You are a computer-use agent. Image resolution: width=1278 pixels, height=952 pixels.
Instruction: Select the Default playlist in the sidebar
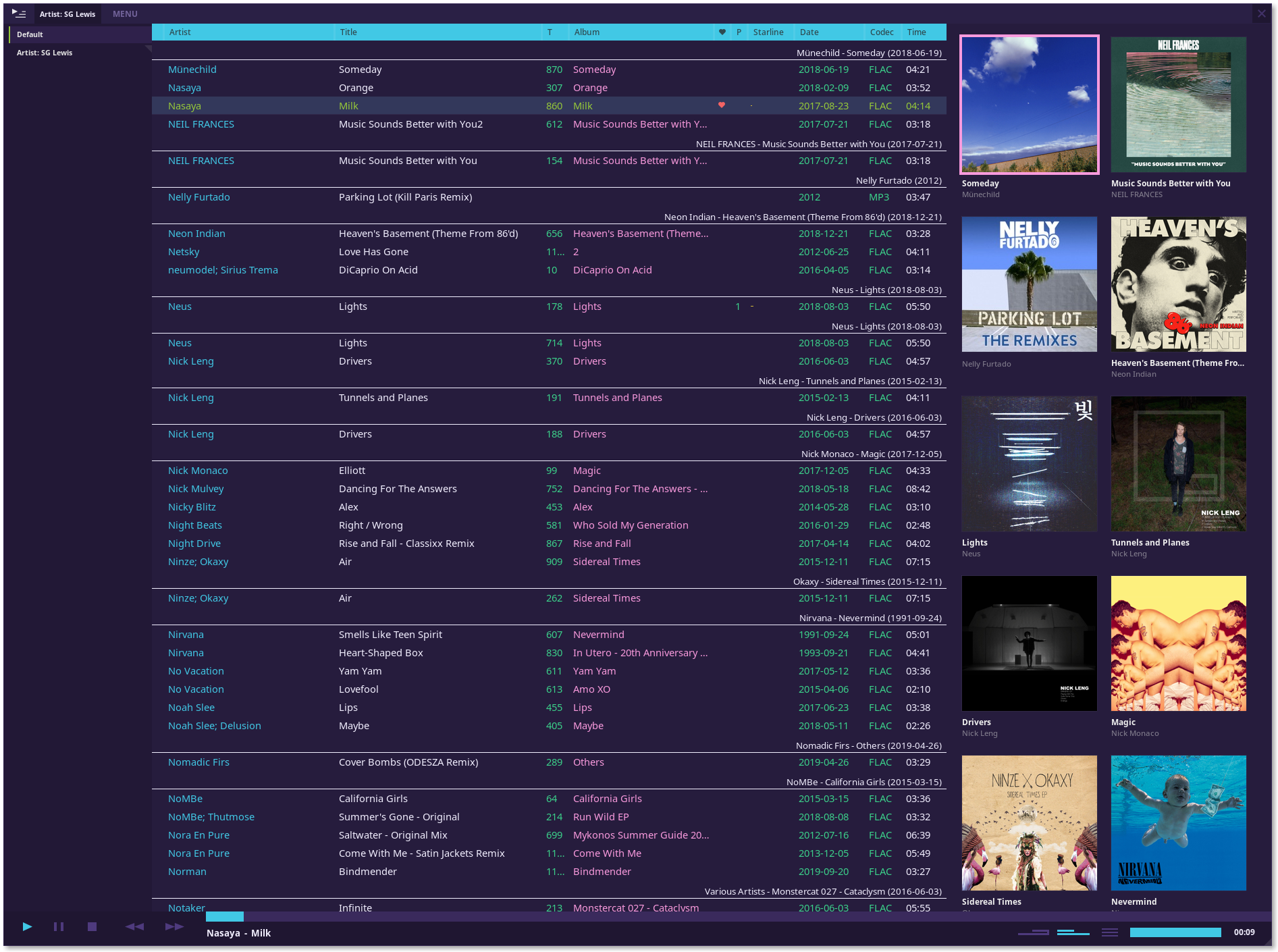point(30,34)
